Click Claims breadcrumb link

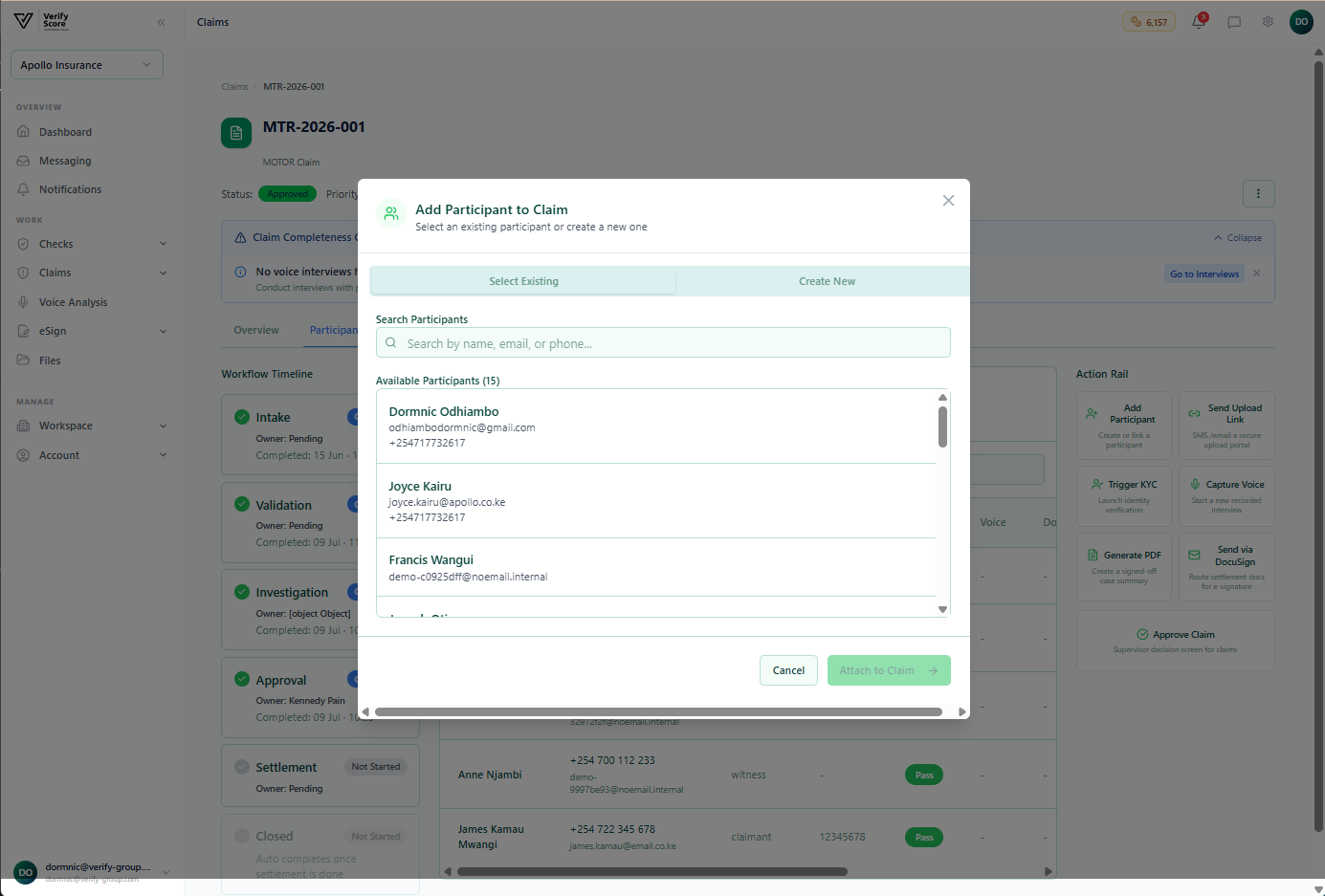[234, 86]
